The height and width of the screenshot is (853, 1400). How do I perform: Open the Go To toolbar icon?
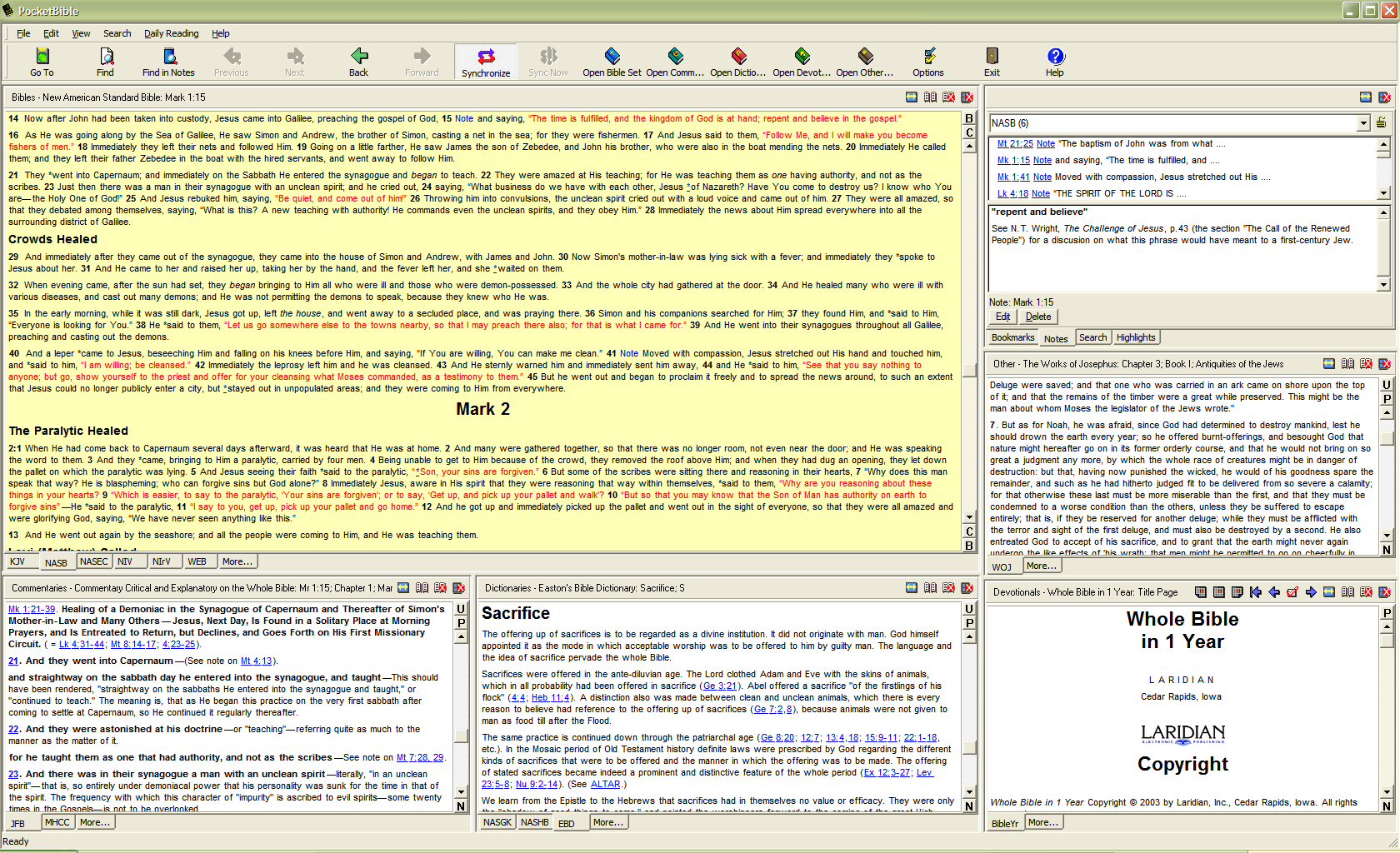pos(42,62)
